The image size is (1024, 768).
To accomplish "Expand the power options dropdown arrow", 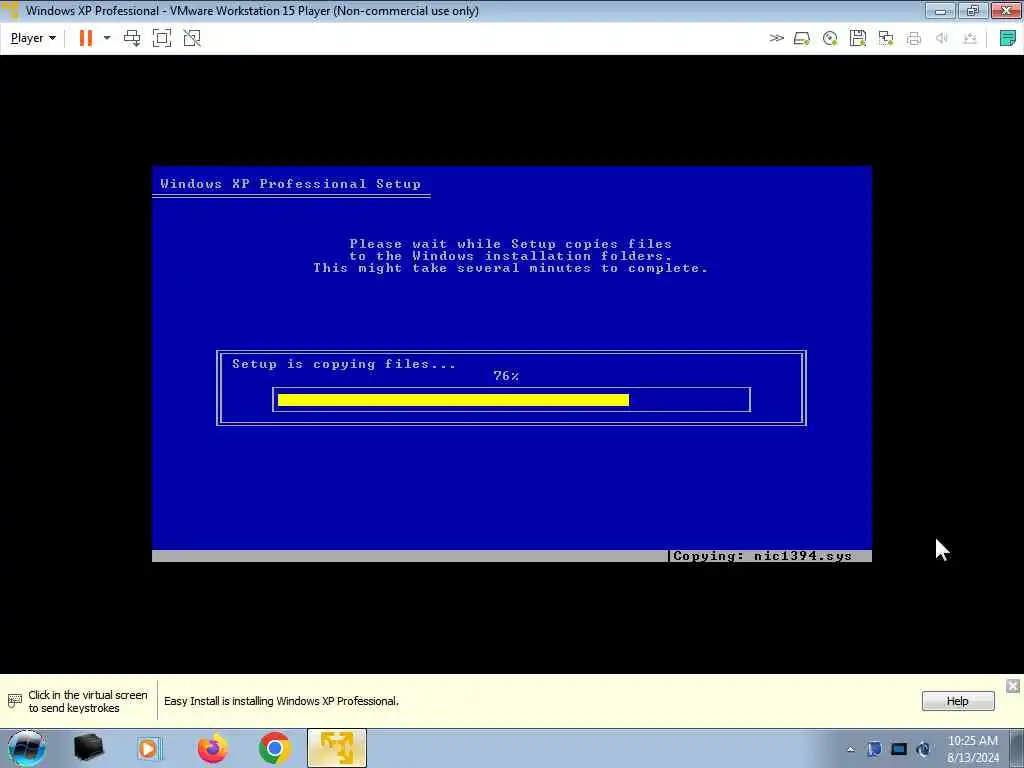I will [106, 38].
